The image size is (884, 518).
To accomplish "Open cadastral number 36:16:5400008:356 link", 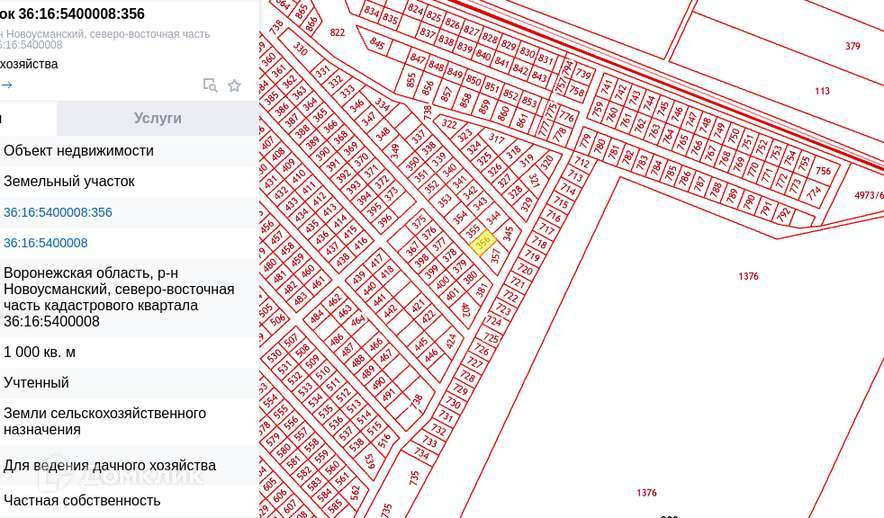I will 58,212.
